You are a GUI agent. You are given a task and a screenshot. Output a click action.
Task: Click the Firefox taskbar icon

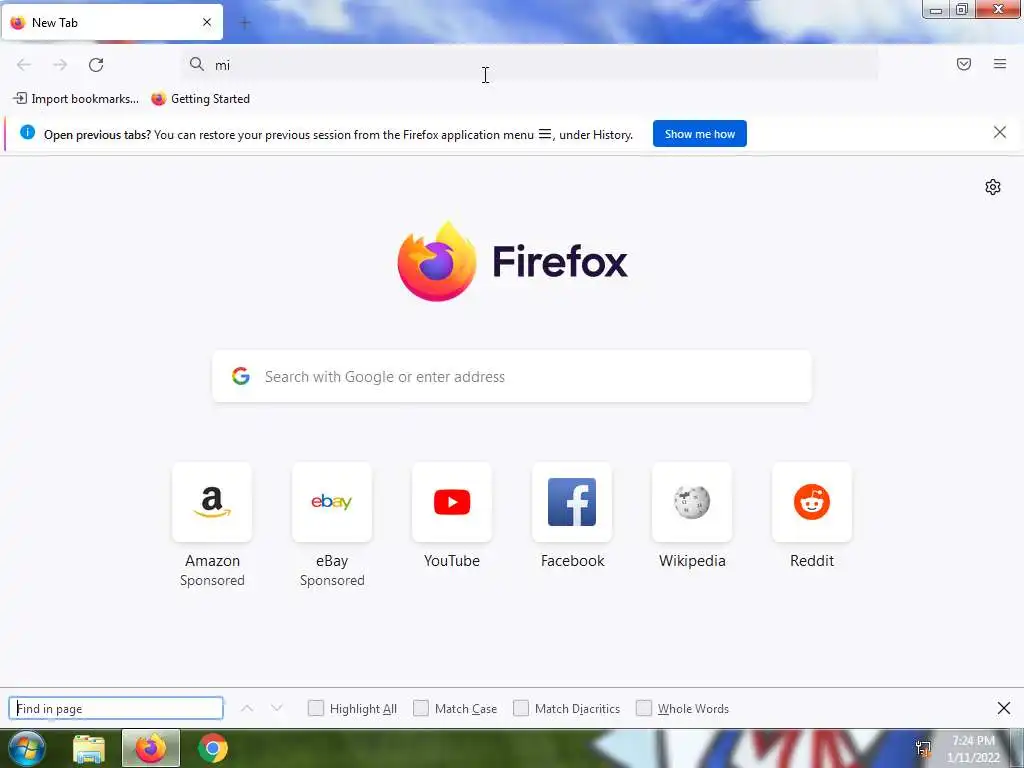151,748
